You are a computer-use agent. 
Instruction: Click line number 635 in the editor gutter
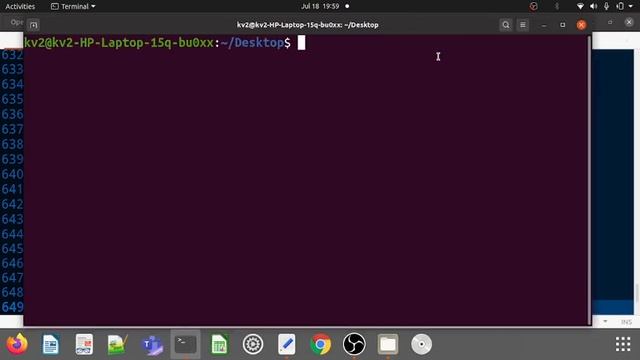(12, 99)
